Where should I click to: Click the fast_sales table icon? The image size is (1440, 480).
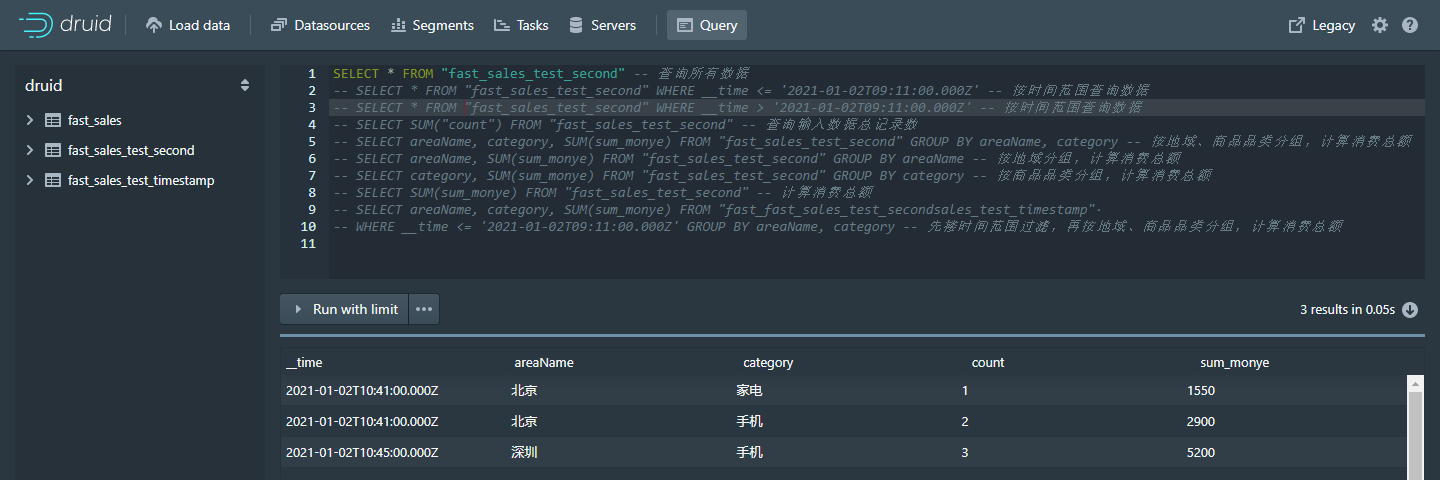53,120
